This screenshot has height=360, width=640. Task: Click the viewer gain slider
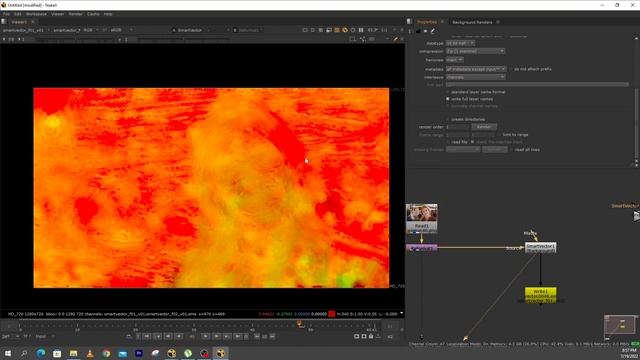pos(76,40)
